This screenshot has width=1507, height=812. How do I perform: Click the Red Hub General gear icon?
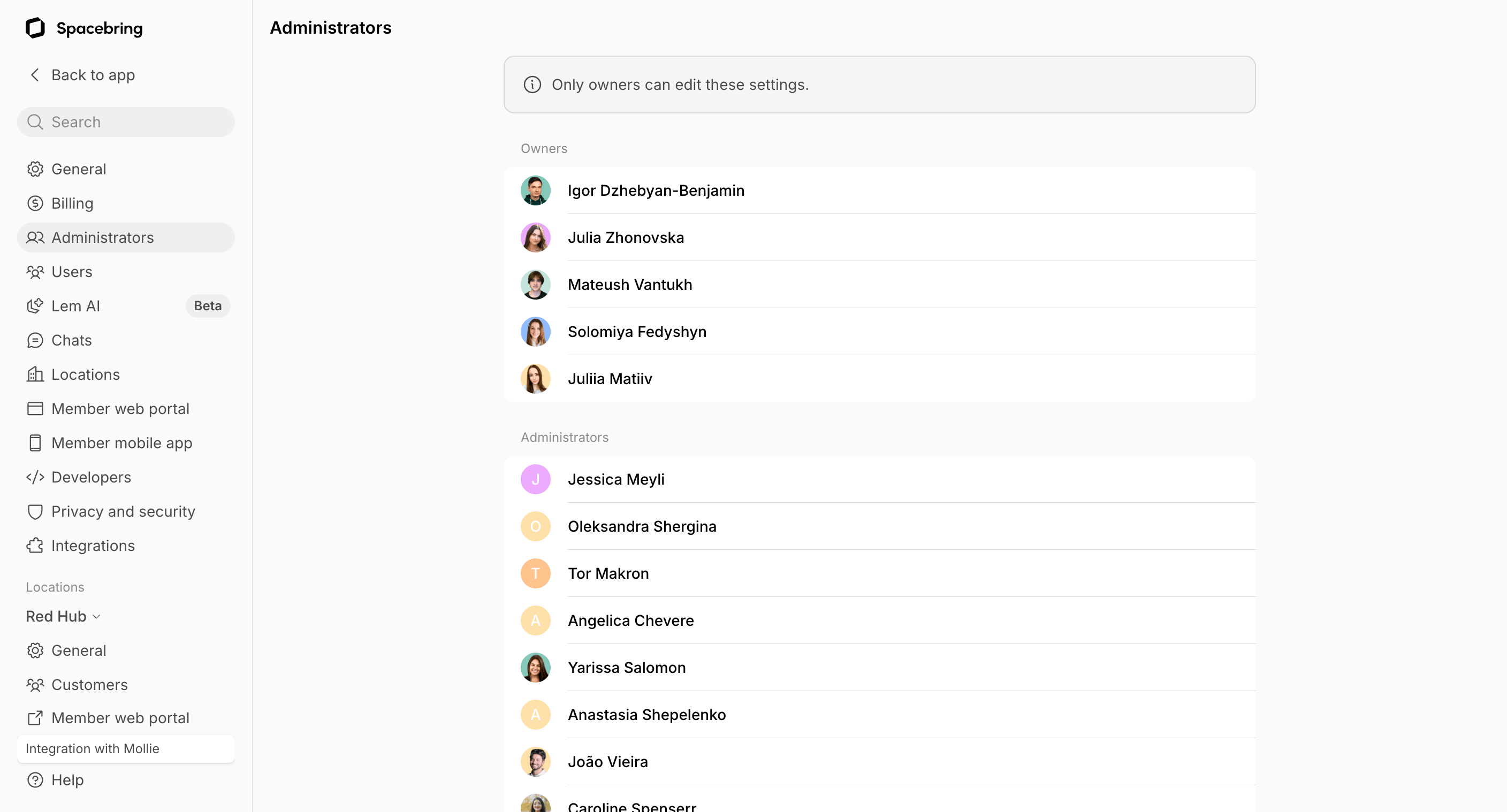[35, 650]
